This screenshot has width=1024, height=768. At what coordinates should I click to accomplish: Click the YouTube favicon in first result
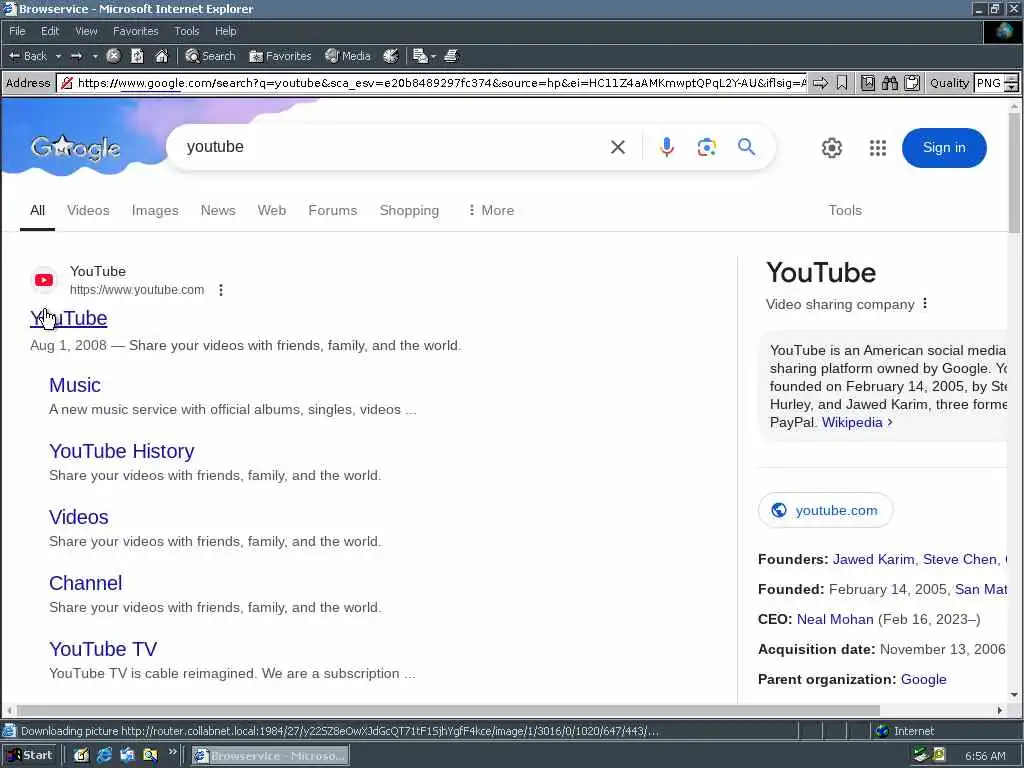coord(44,280)
